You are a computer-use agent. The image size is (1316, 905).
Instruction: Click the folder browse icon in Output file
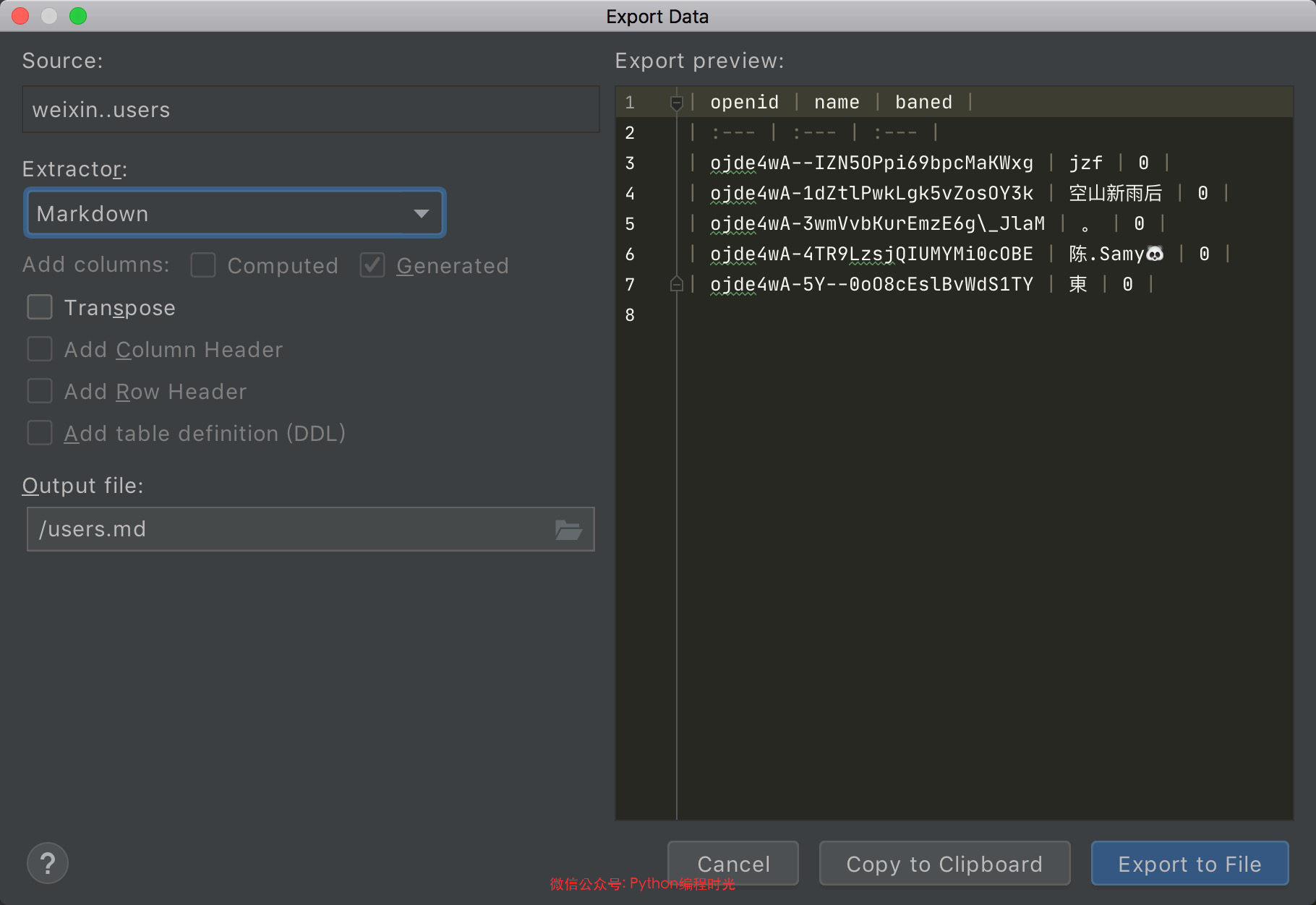coord(568,530)
